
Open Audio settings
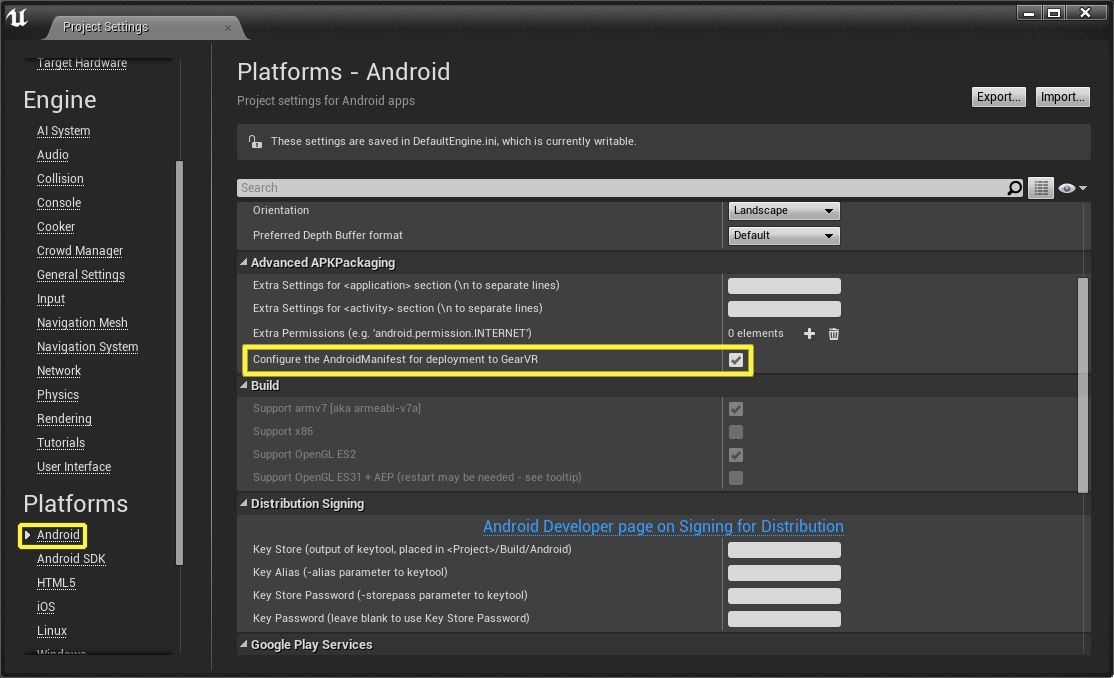click(x=53, y=154)
